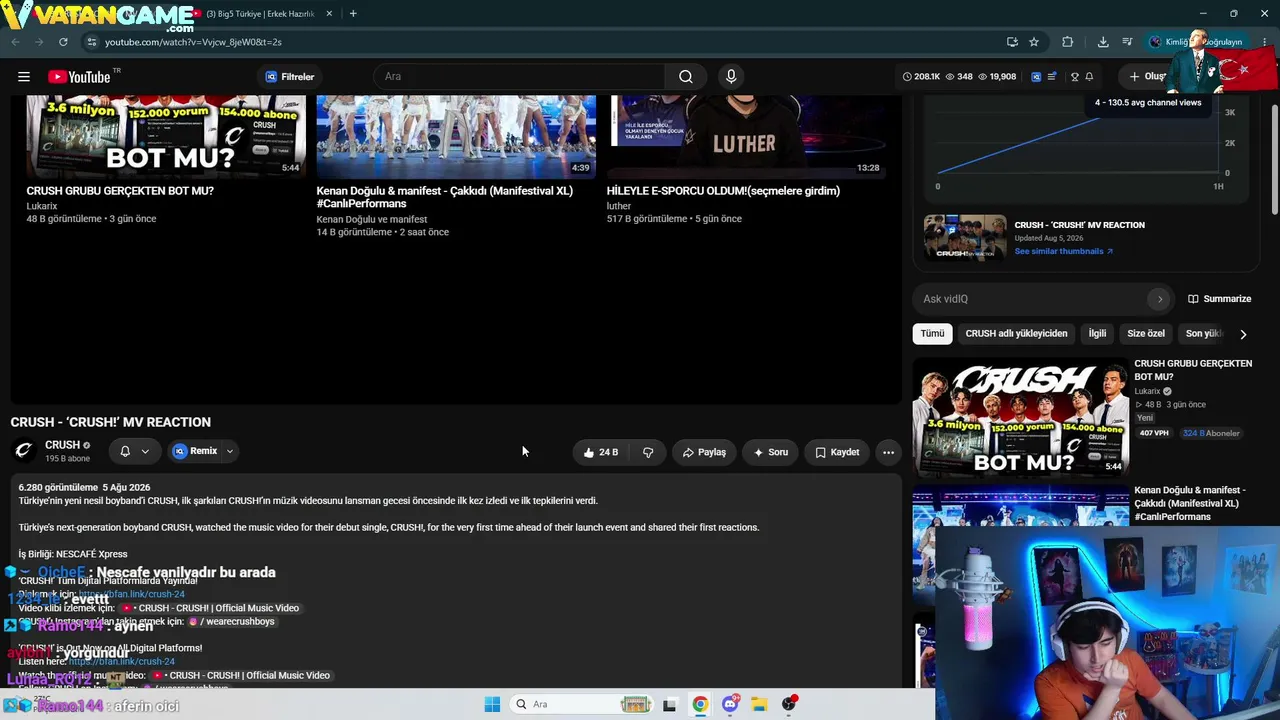Save the video with Kaydet
This screenshot has height=720, width=1280.
click(x=837, y=452)
